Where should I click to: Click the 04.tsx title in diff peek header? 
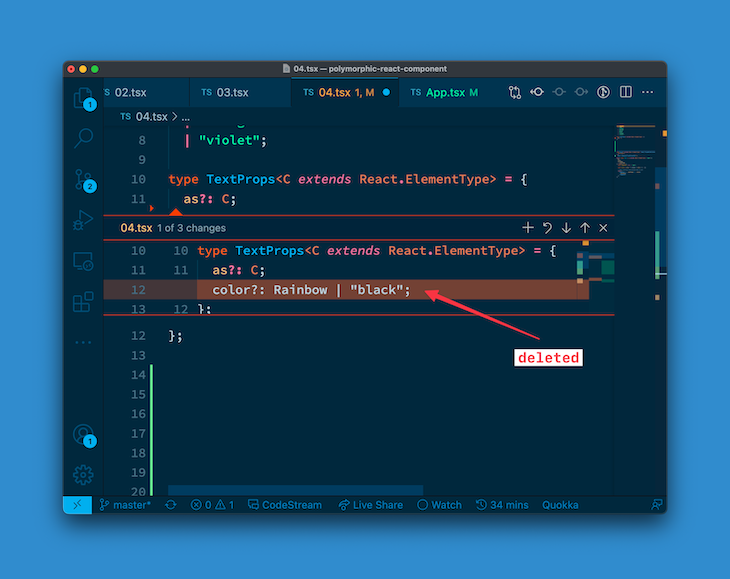tap(136, 228)
